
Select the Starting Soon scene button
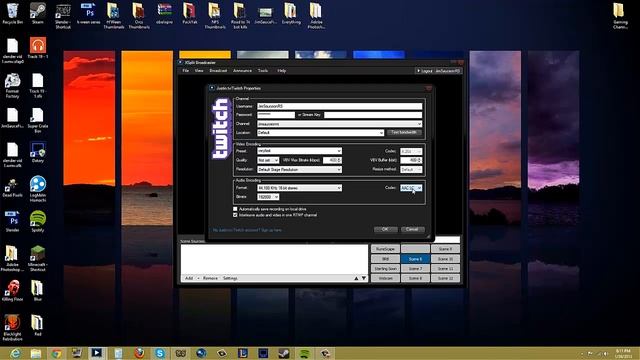click(385, 269)
